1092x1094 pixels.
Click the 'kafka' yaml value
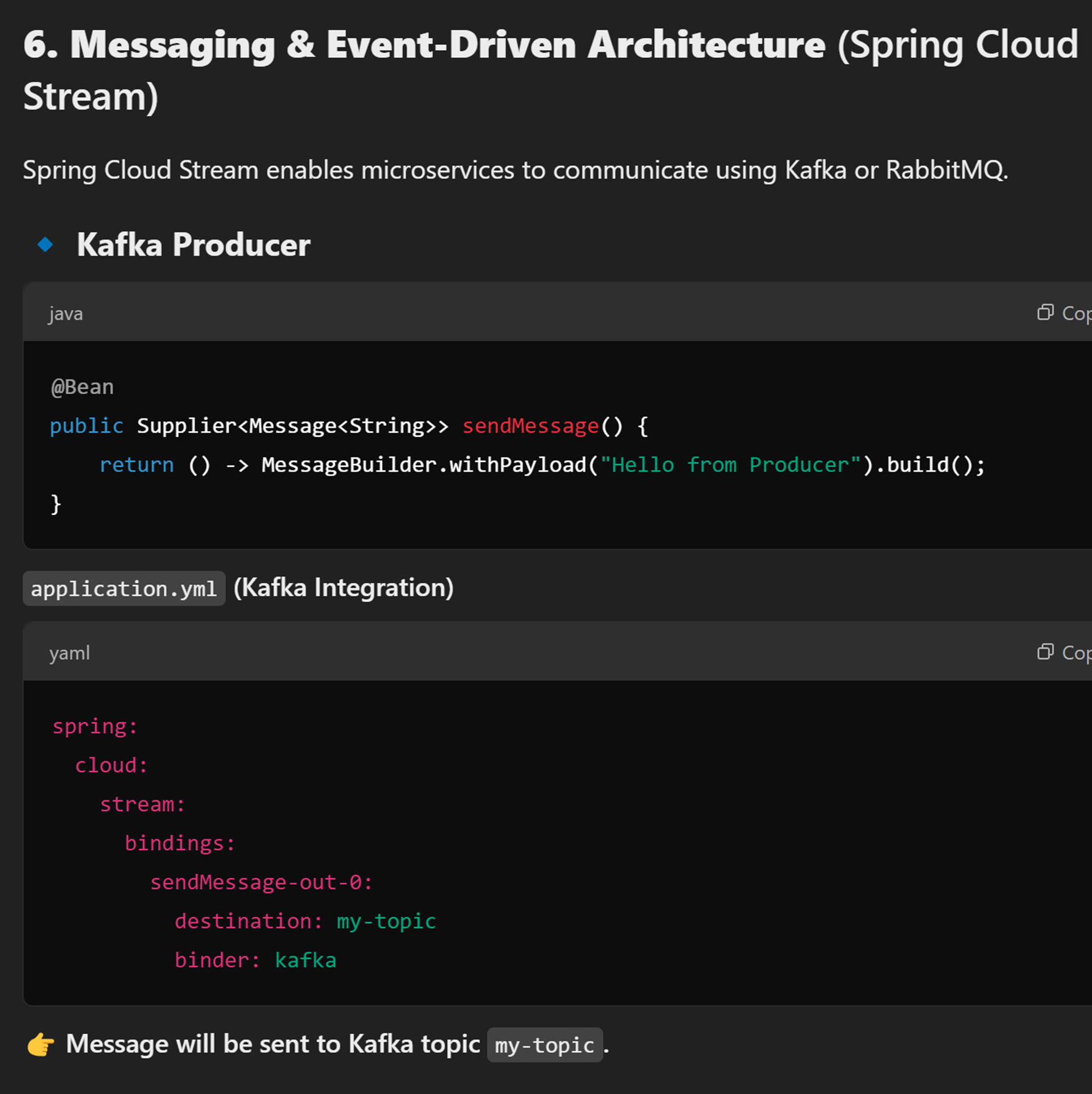click(305, 961)
